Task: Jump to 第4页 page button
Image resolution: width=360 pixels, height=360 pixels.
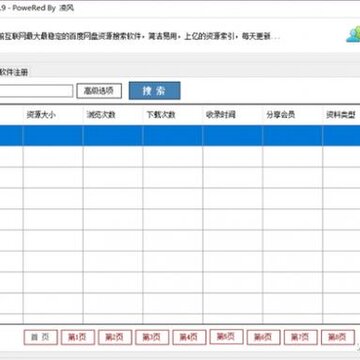Action: point(189,337)
